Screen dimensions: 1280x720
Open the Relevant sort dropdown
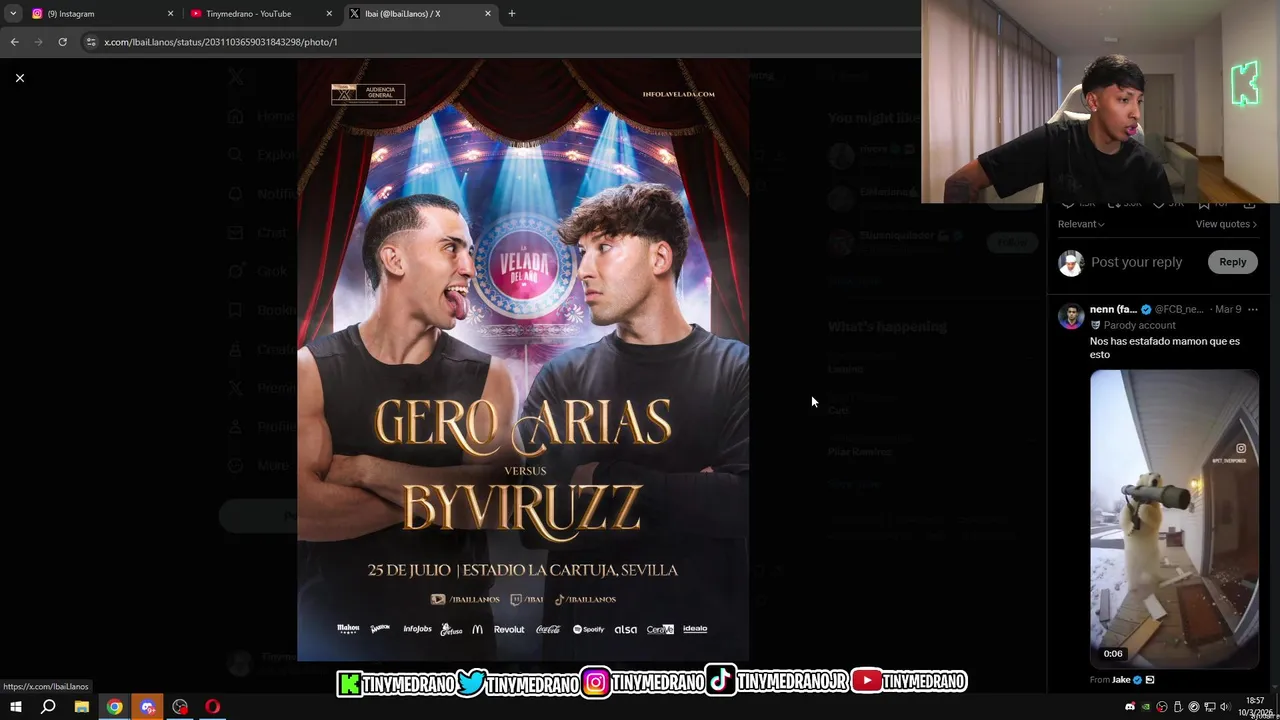[x=1081, y=224]
